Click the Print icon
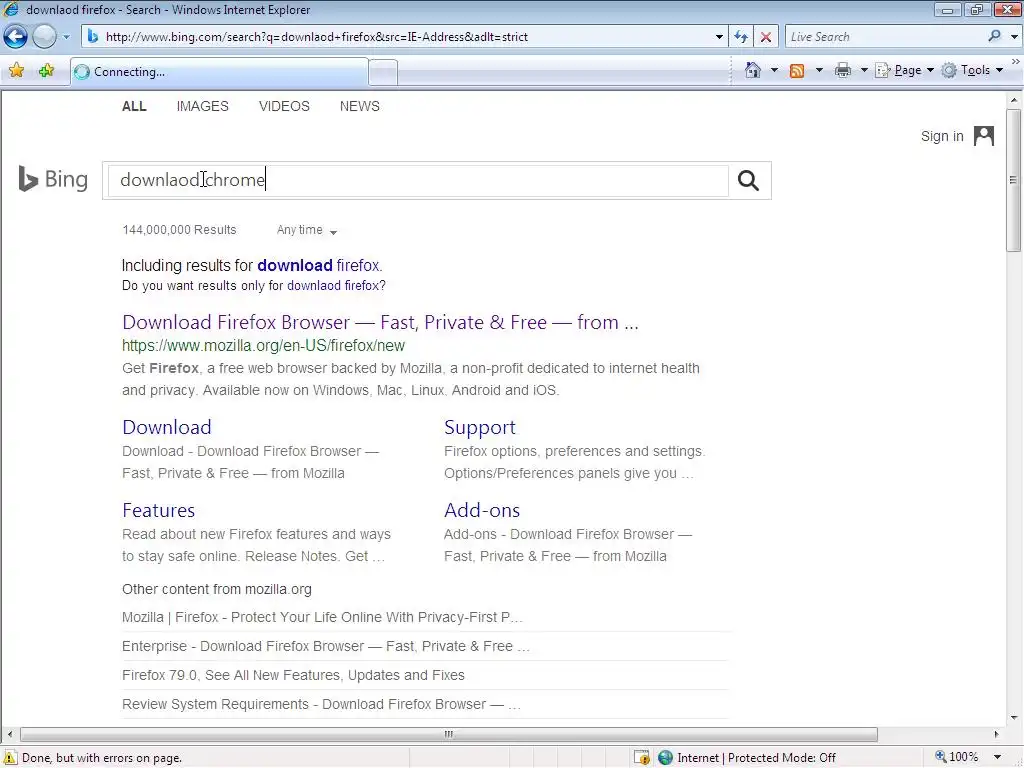The image size is (1024, 768). [842, 71]
